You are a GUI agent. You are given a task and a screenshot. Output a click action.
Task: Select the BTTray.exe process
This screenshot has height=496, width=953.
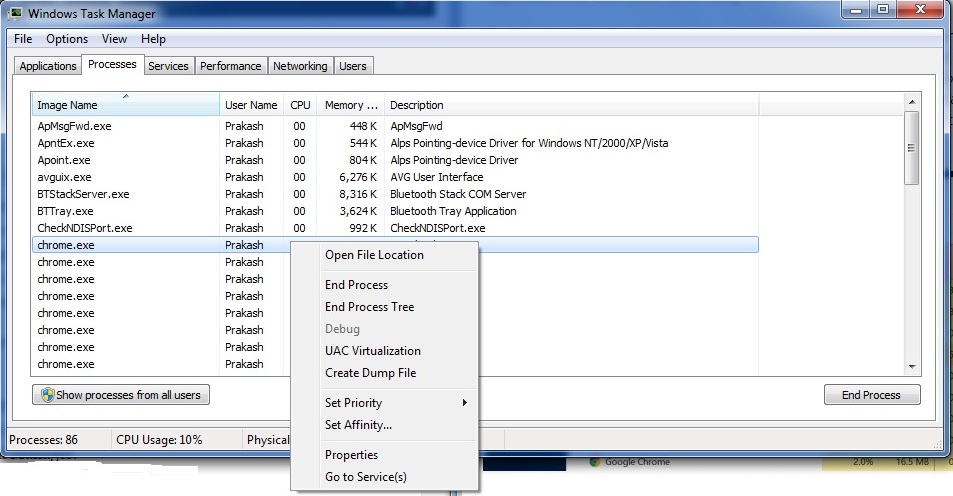(395, 212)
